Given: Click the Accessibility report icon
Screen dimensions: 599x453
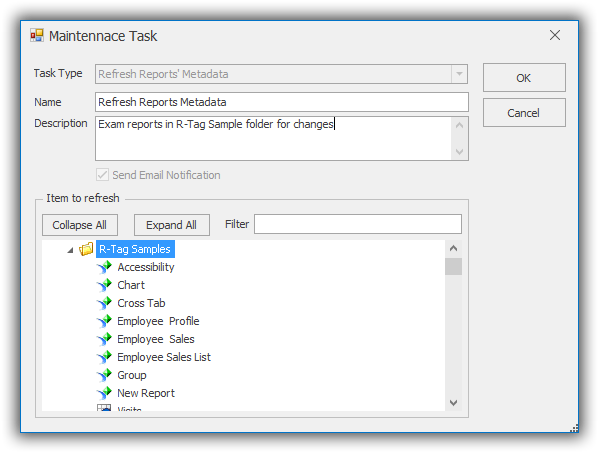Looking at the screenshot, I should click(x=104, y=267).
